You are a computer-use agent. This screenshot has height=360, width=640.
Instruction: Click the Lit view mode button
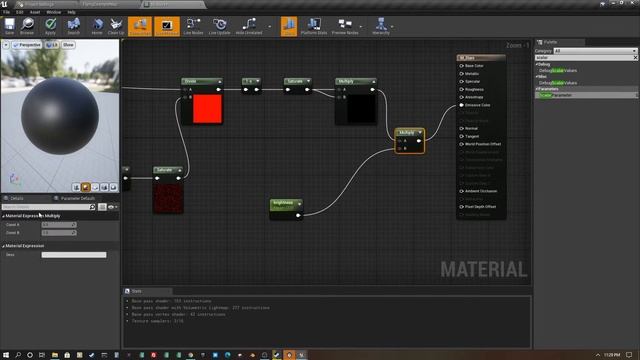(x=52, y=45)
